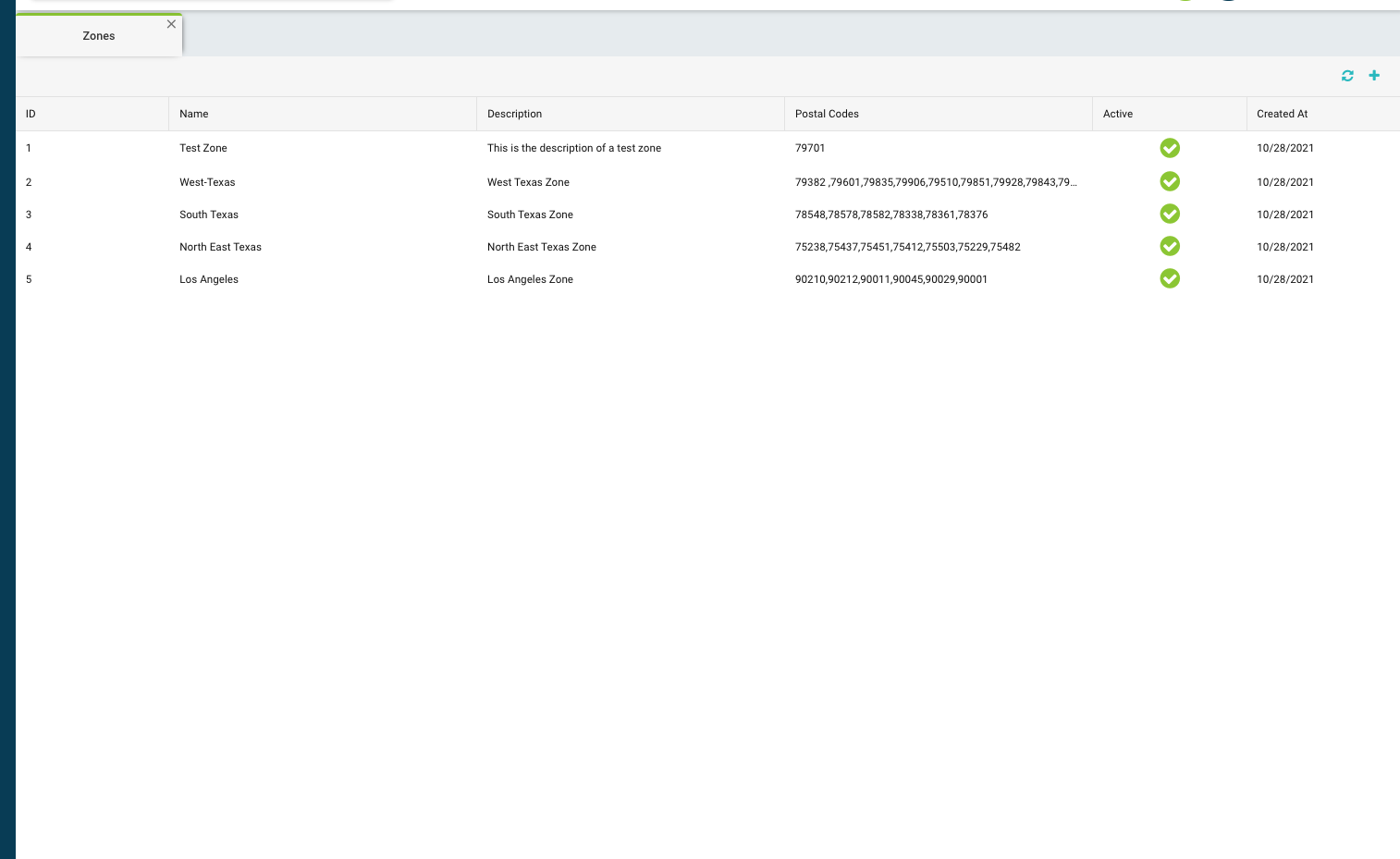
Task: Click active status icon for Los Angeles
Action: click(x=1170, y=278)
